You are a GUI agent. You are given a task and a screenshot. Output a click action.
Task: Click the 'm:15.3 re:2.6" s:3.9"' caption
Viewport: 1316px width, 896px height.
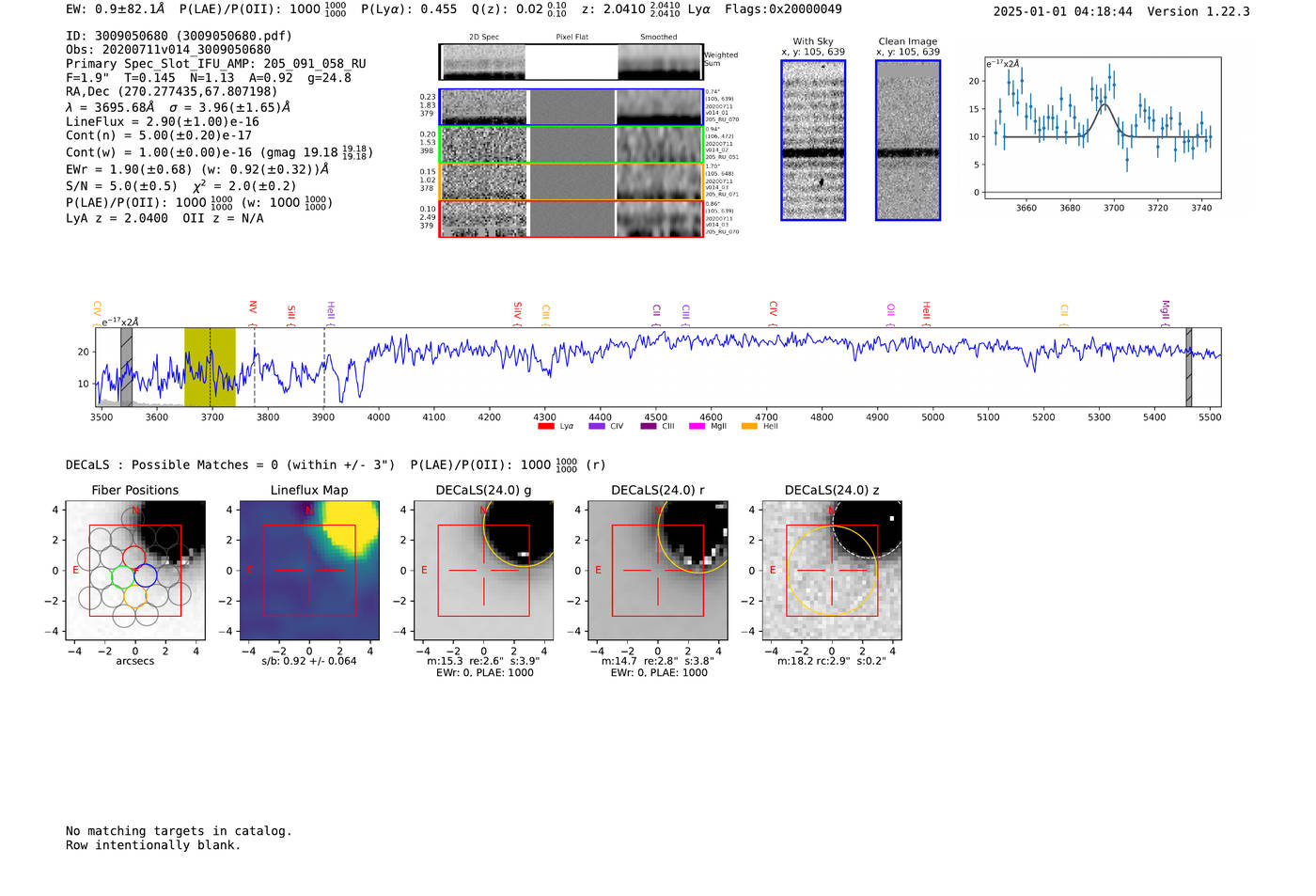point(483,661)
